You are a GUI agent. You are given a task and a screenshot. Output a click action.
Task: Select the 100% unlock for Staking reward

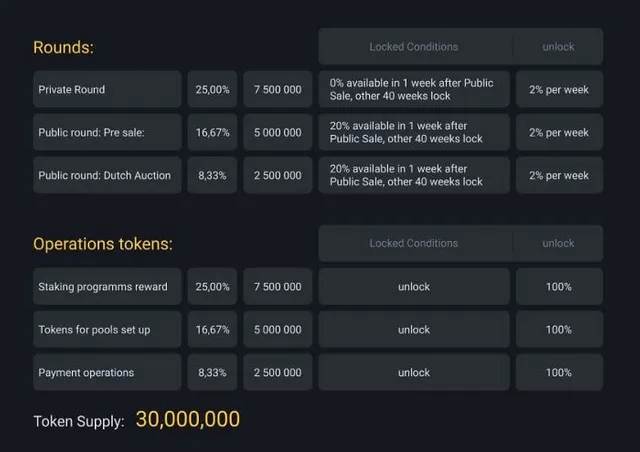tap(559, 287)
